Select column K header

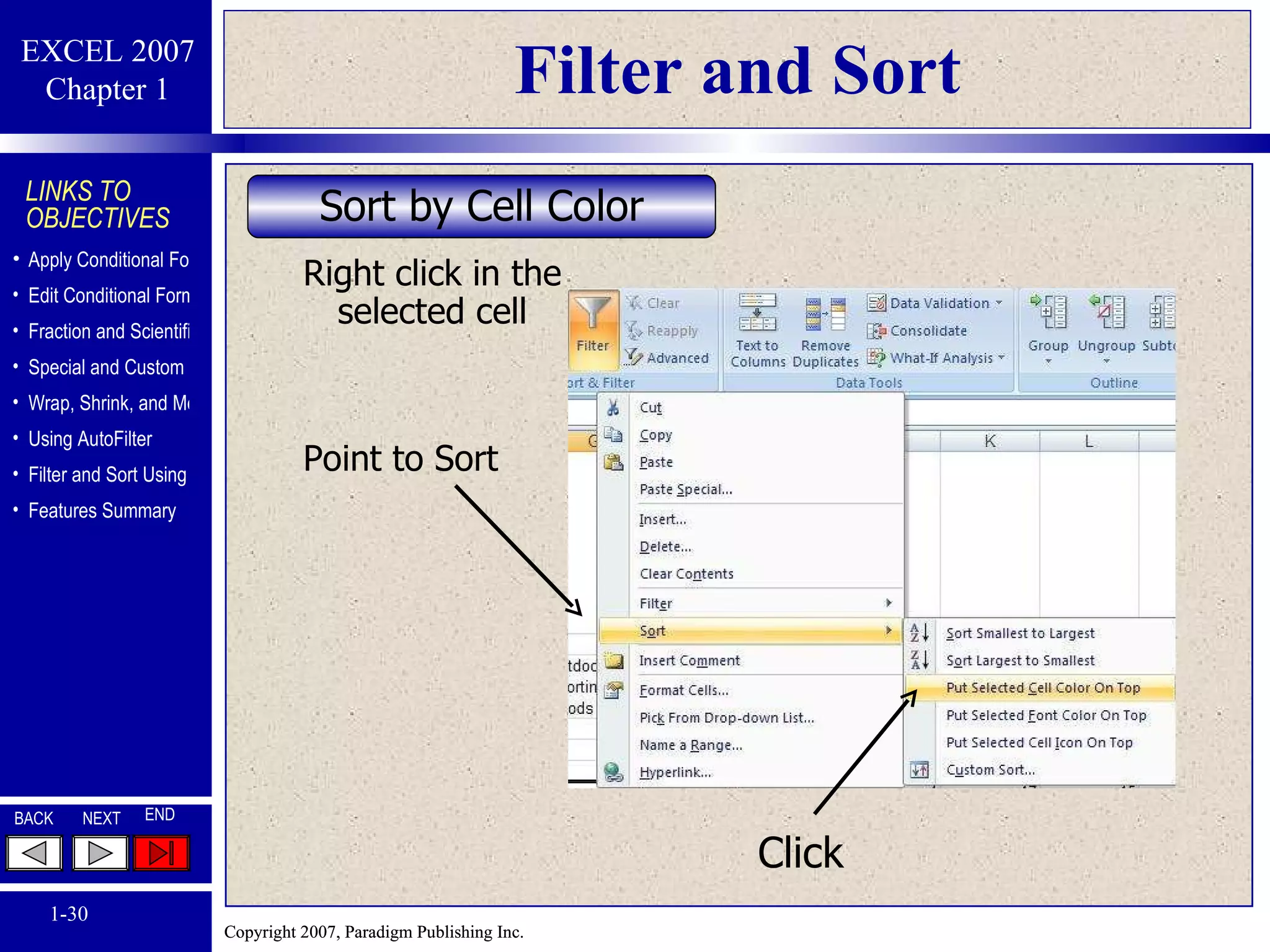[x=990, y=441]
